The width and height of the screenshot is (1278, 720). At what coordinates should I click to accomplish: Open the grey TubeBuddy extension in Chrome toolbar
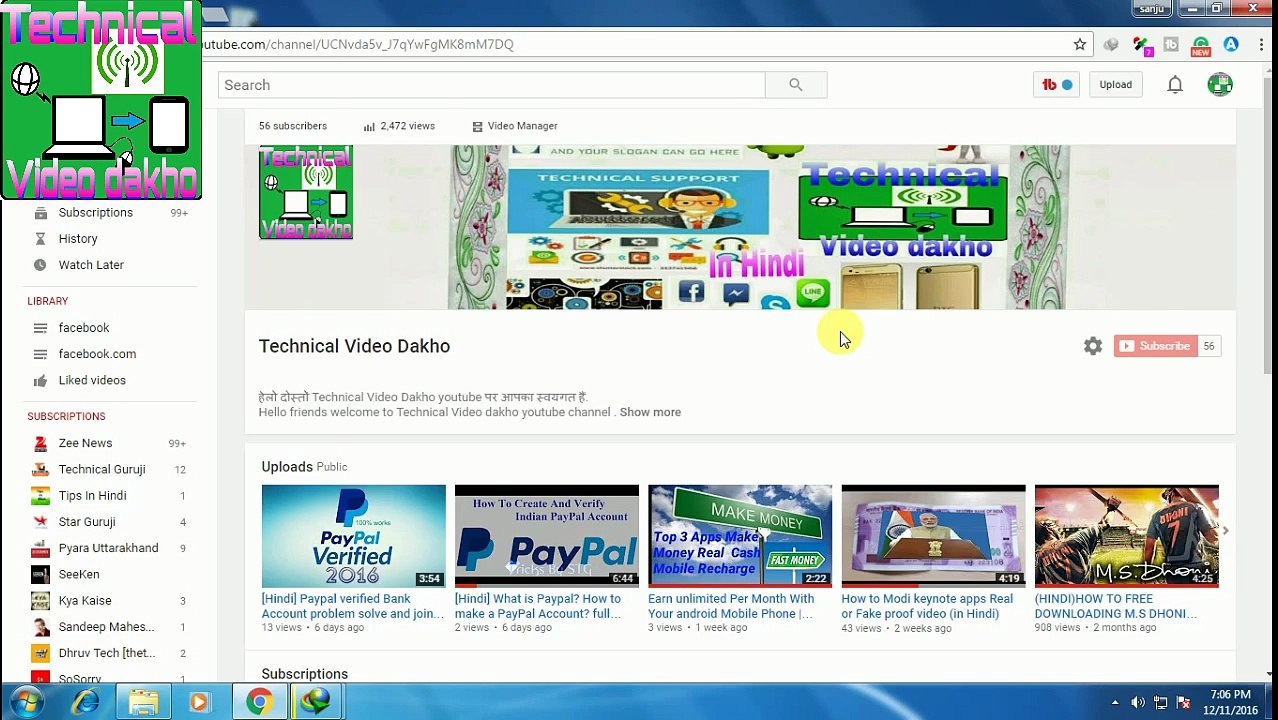coord(1171,44)
